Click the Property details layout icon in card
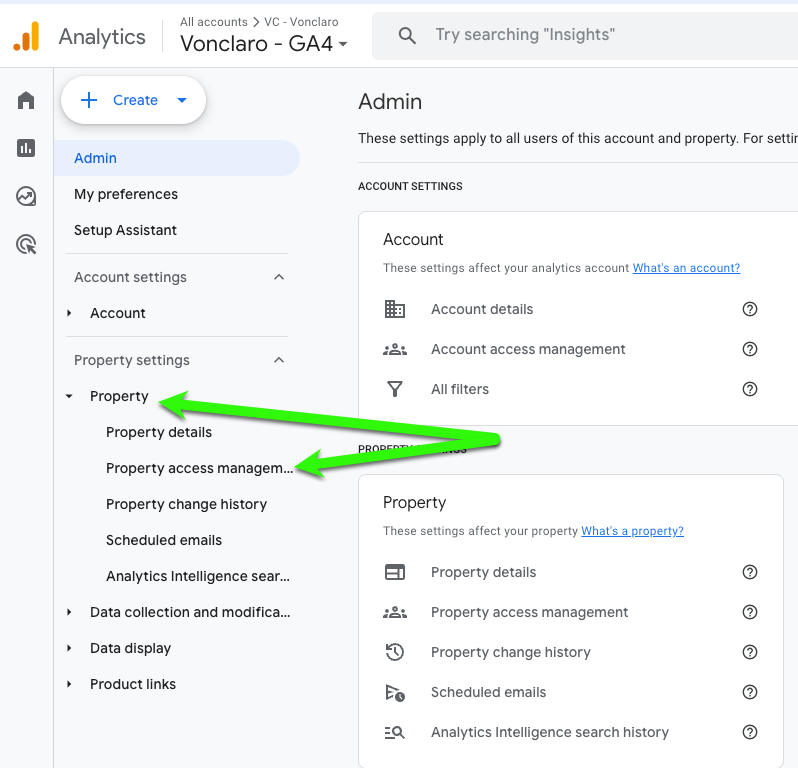The height and width of the screenshot is (768, 798). [394, 572]
